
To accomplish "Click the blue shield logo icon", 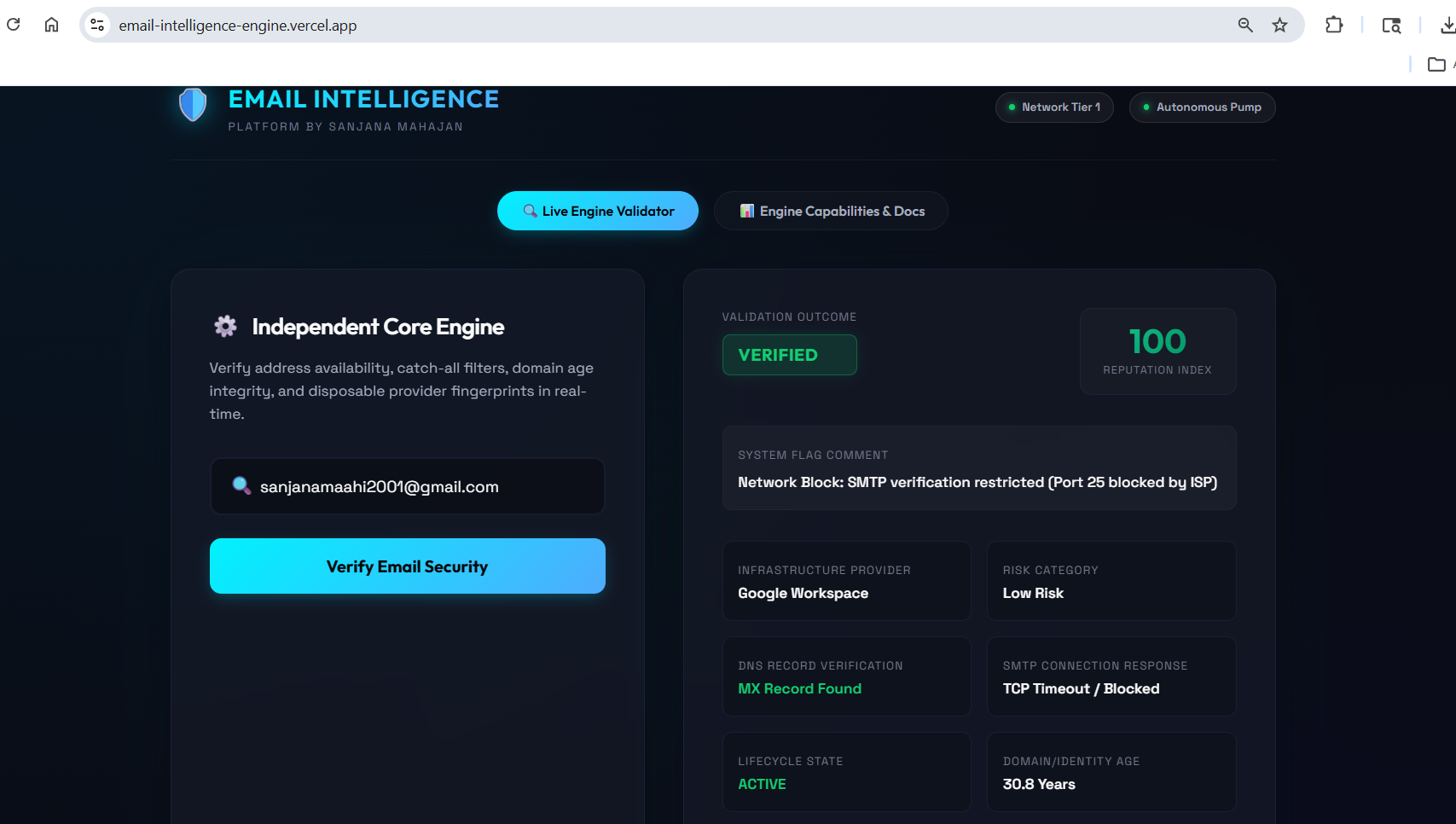I will coord(193,104).
